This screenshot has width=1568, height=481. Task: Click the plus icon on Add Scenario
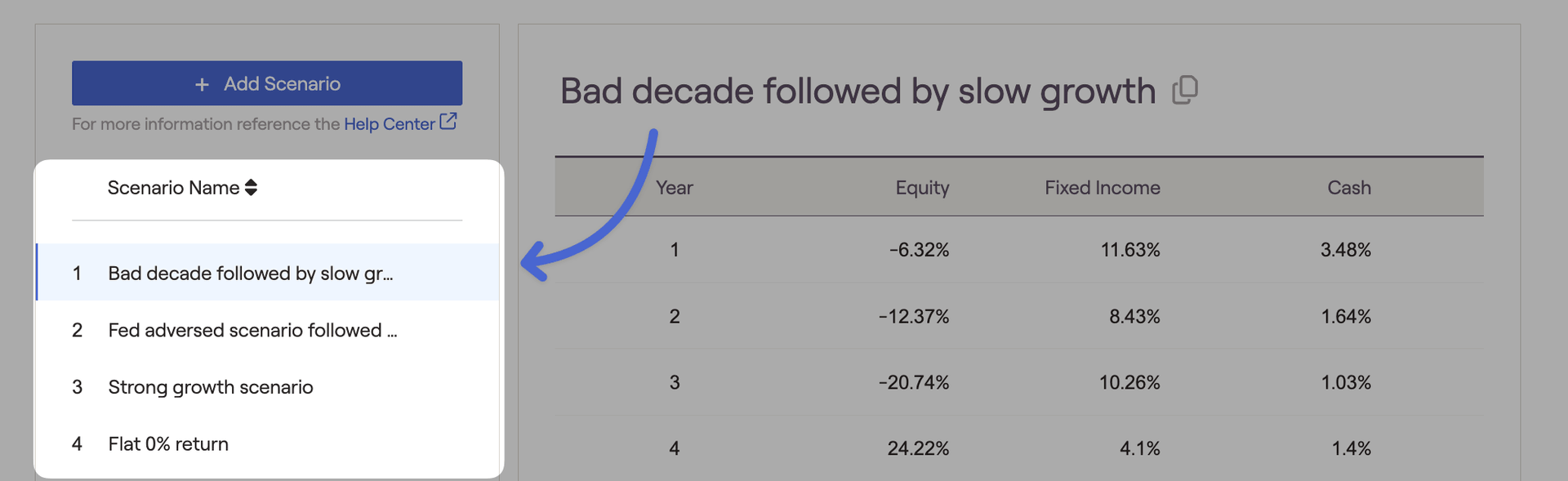(202, 84)
